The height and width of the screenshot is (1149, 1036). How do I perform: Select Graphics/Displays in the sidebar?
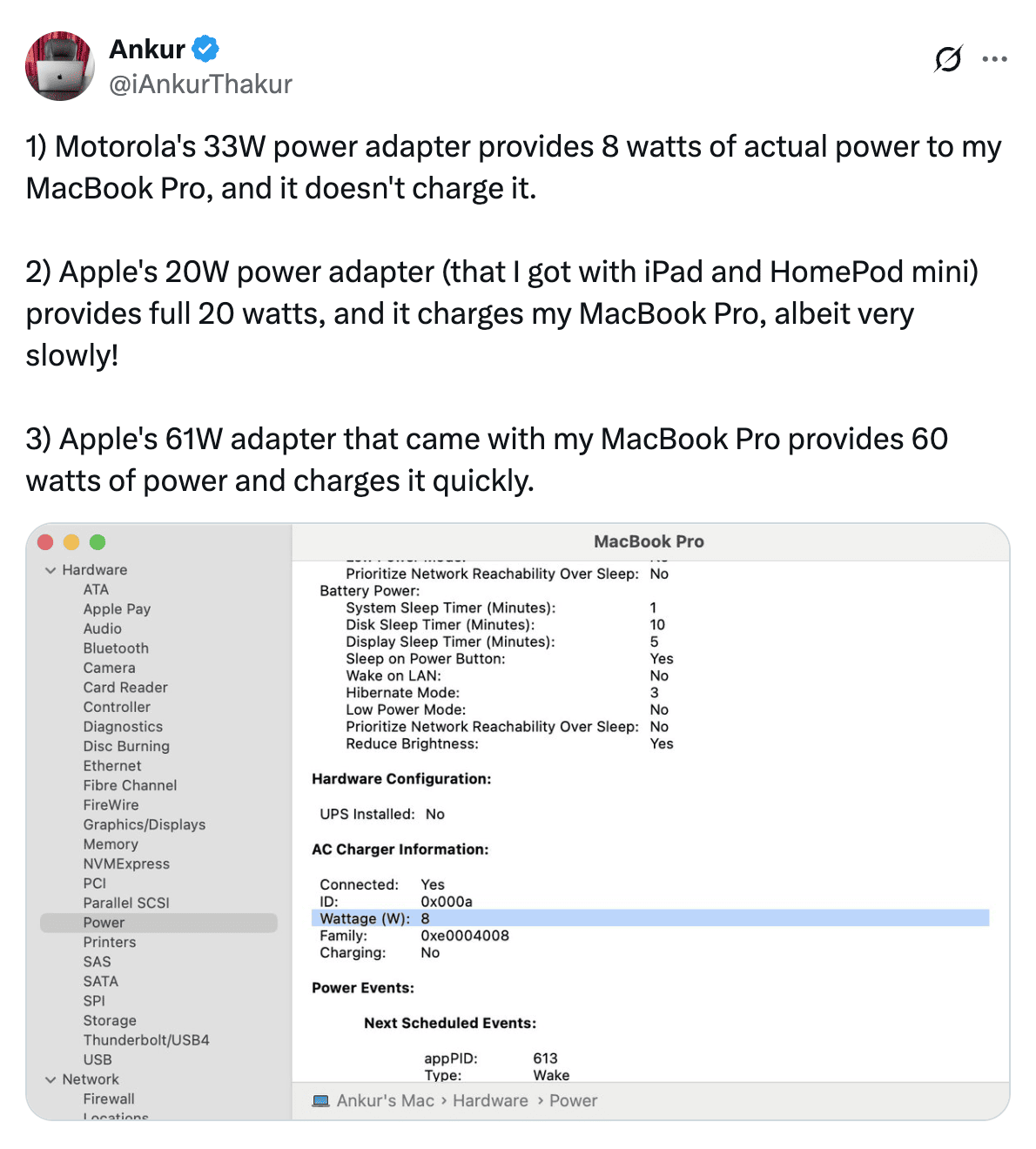[145, 824]
